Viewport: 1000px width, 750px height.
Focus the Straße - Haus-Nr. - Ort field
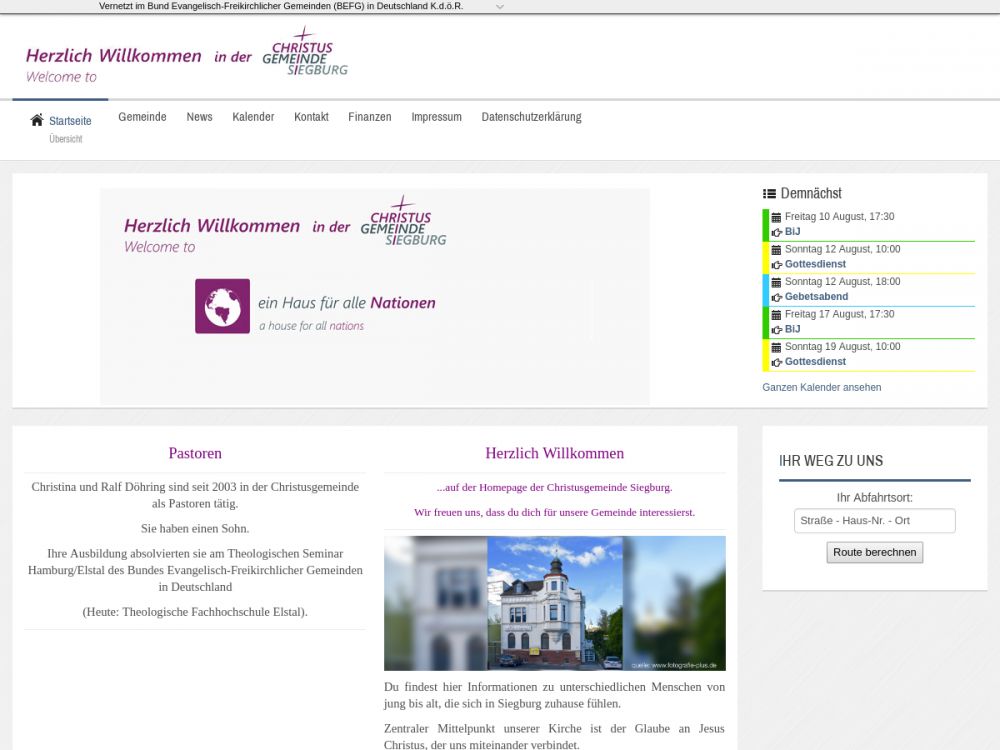tap(875, 521)
